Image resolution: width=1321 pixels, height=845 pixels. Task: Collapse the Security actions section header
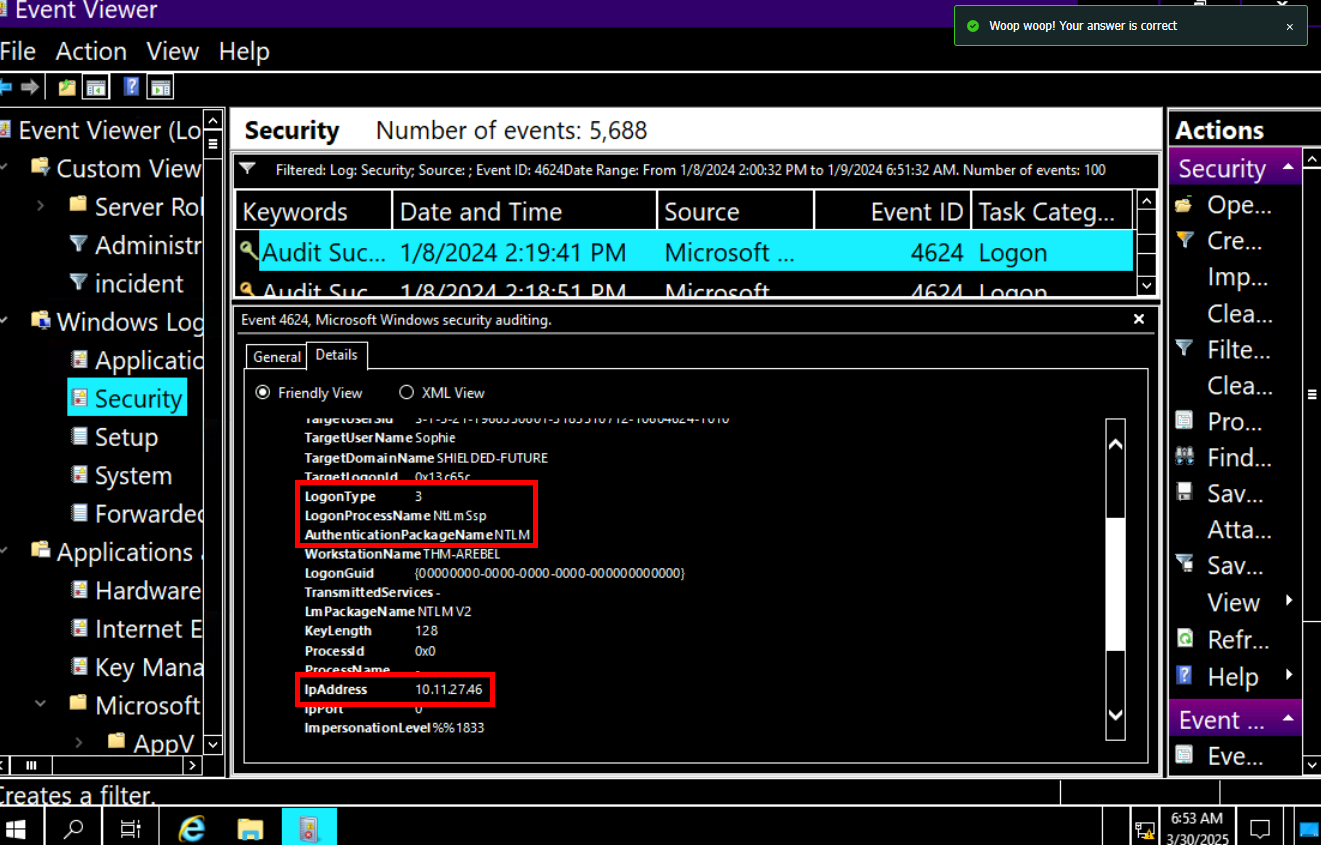1288,167
